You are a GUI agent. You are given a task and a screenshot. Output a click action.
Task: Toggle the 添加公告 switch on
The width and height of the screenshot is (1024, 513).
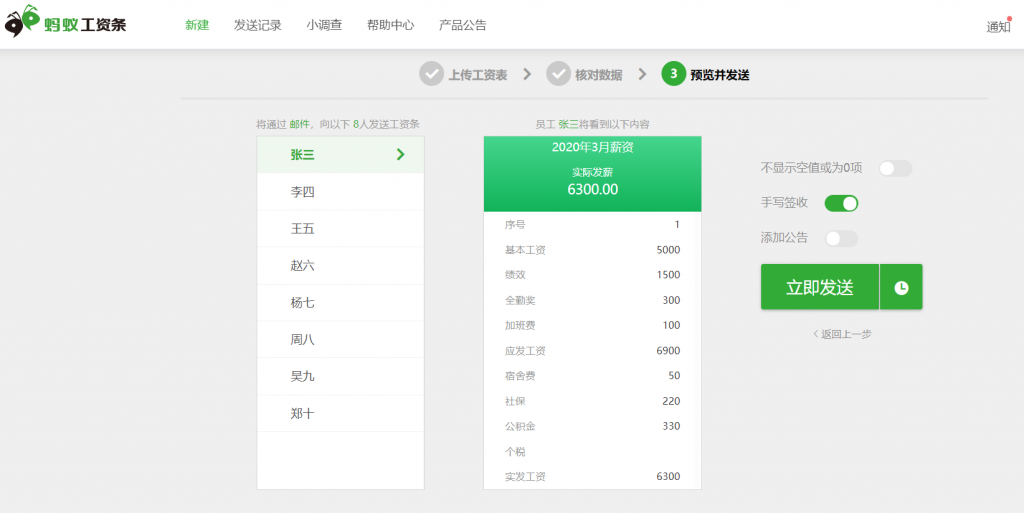coord(841,238)
